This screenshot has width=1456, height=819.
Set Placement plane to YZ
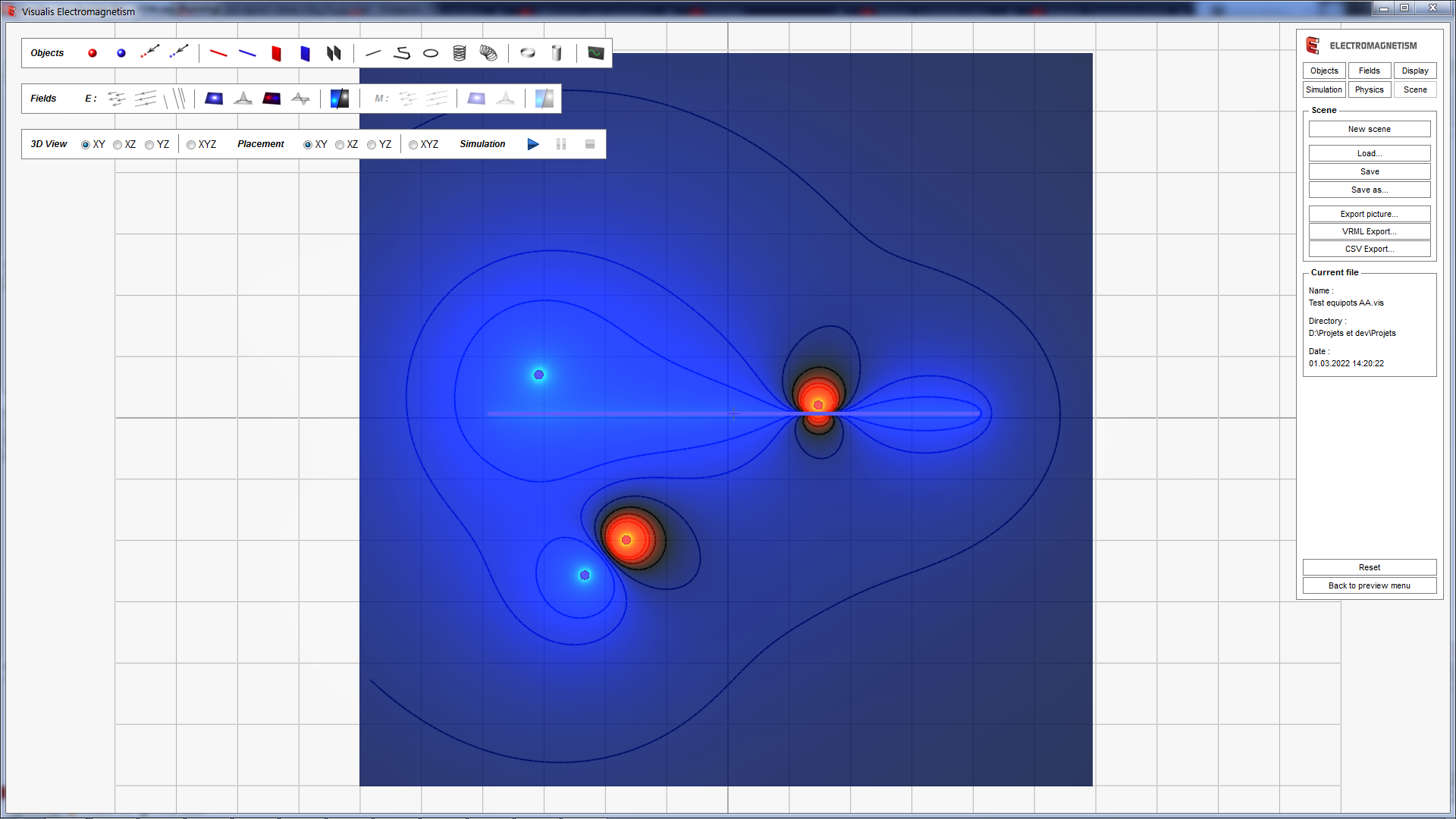372,145
